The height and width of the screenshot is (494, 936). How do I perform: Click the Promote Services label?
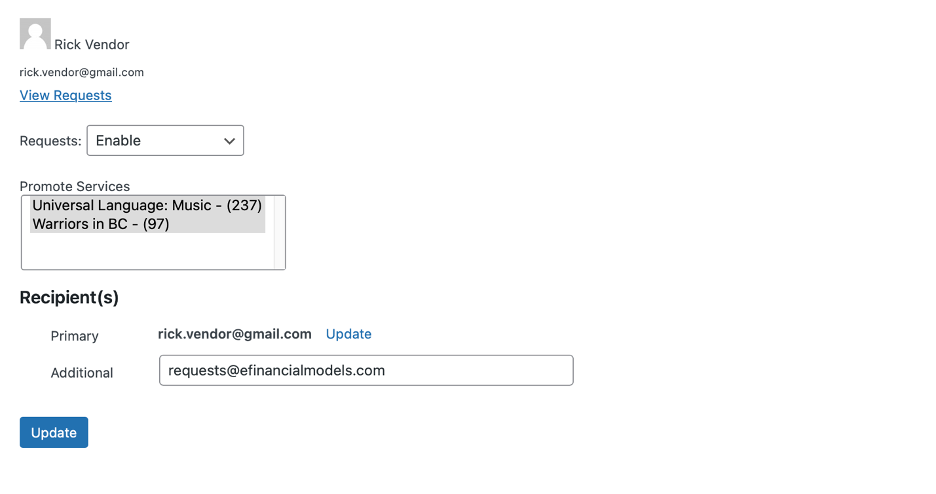pos(75,186)
